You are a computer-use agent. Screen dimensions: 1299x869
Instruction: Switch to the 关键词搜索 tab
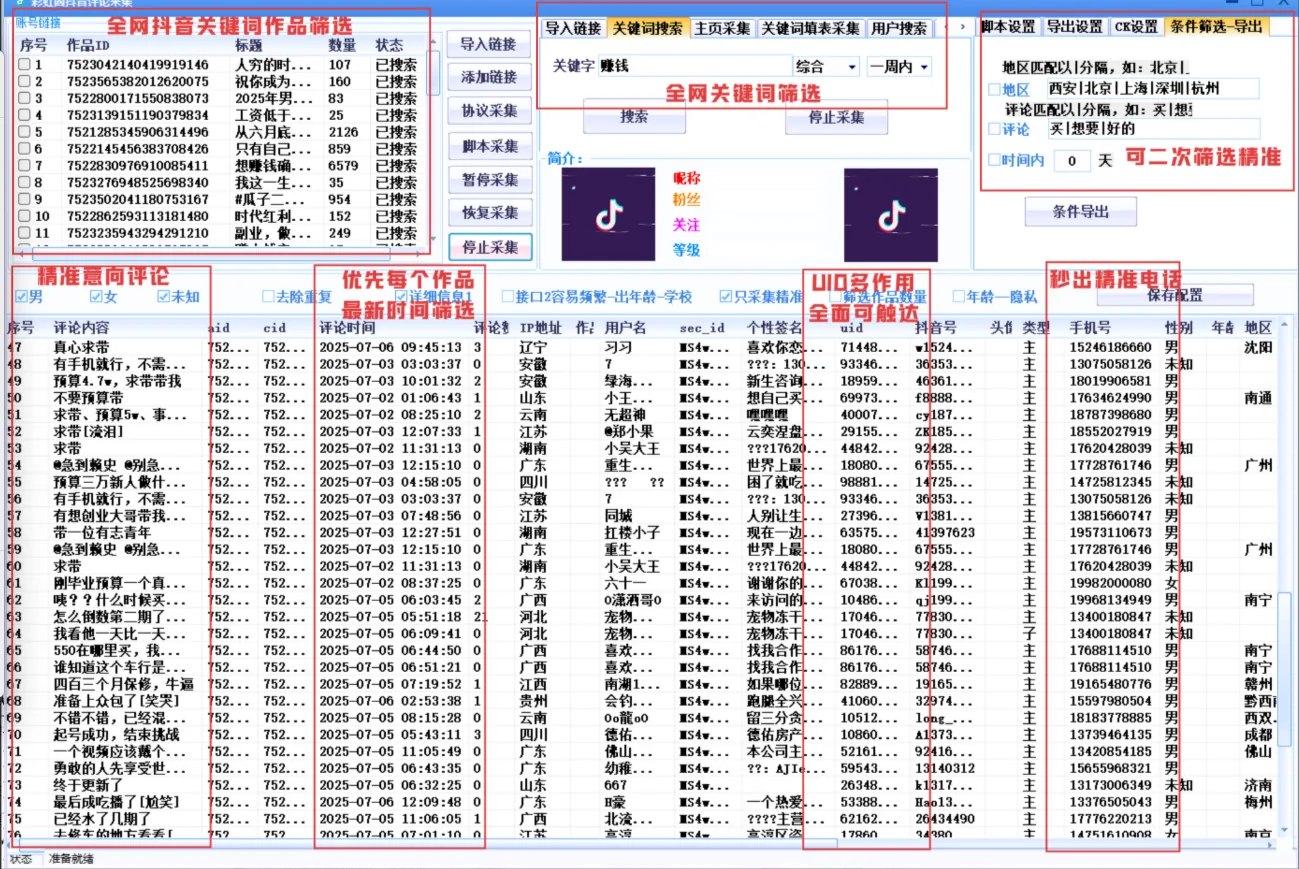coord(647,28)
